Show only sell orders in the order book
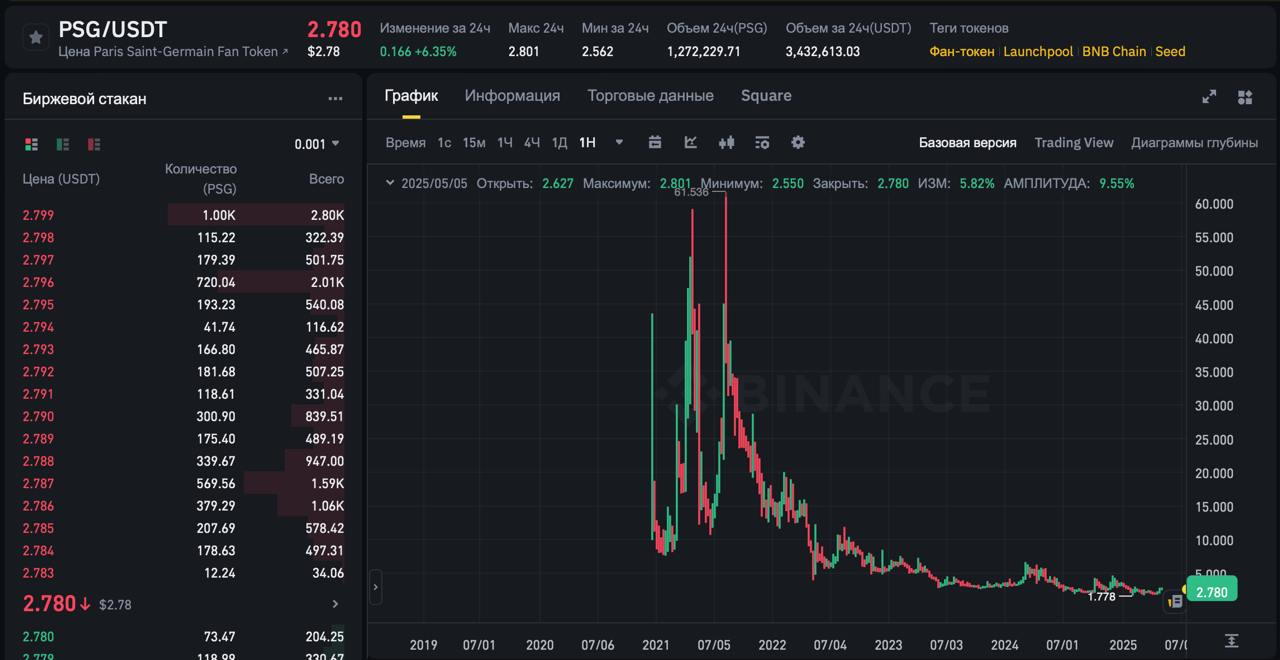The image size is (1280, 660). coord(94,144)
